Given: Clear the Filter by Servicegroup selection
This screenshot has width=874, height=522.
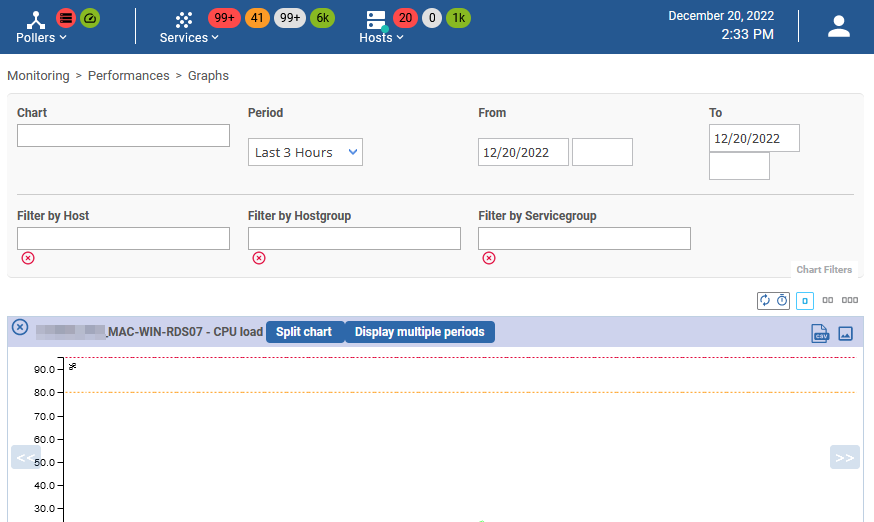Looking at the screenshot, I should 489,258.
